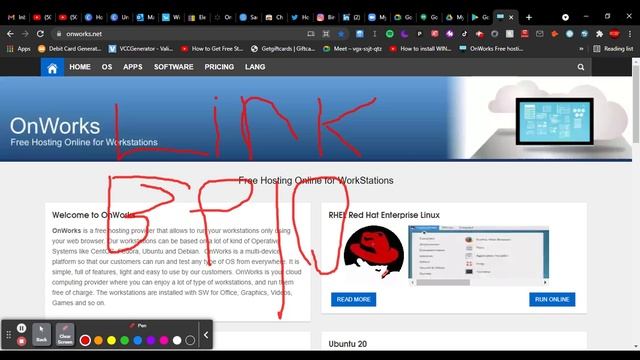
Task: Open the Getgiftcards bookmark
Action: coord(283,49)
